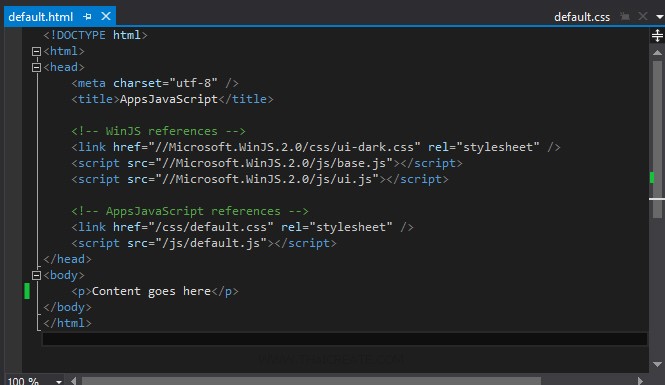Open the default.css tab

(582, 17)
